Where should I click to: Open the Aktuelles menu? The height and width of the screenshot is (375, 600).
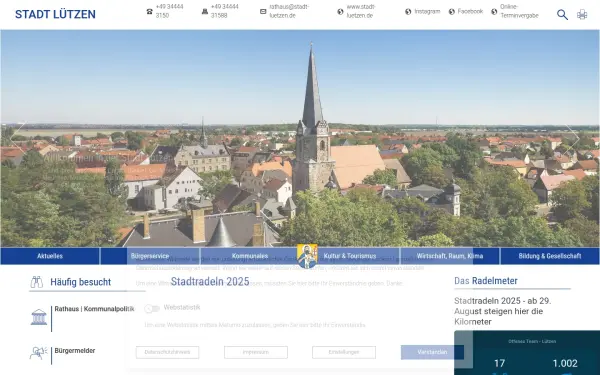[x=50, y=256]
